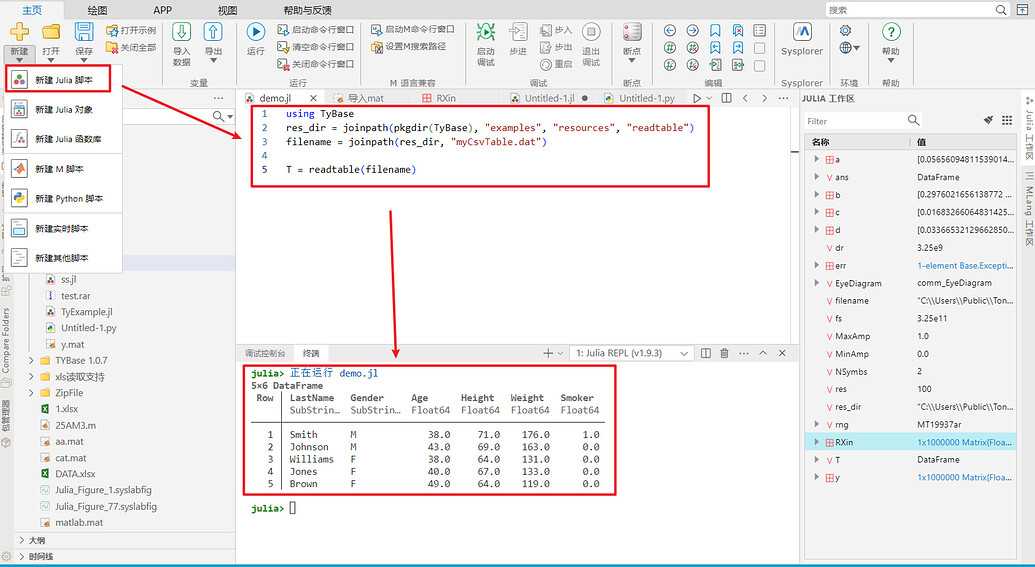Click the Breakpoints (断点) list icon
The width and height of the screenshot is (1035, 567).
(632, 32)
